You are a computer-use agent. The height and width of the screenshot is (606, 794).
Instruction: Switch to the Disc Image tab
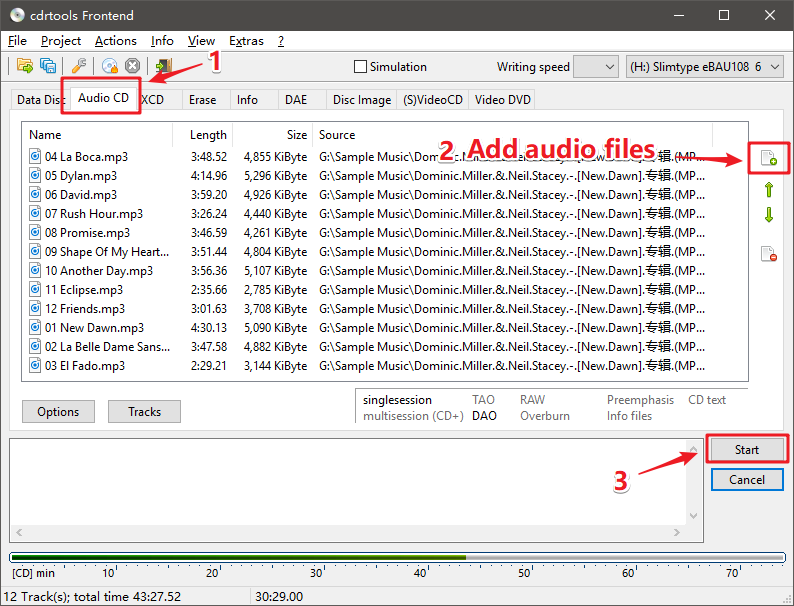tap(362, 100)
